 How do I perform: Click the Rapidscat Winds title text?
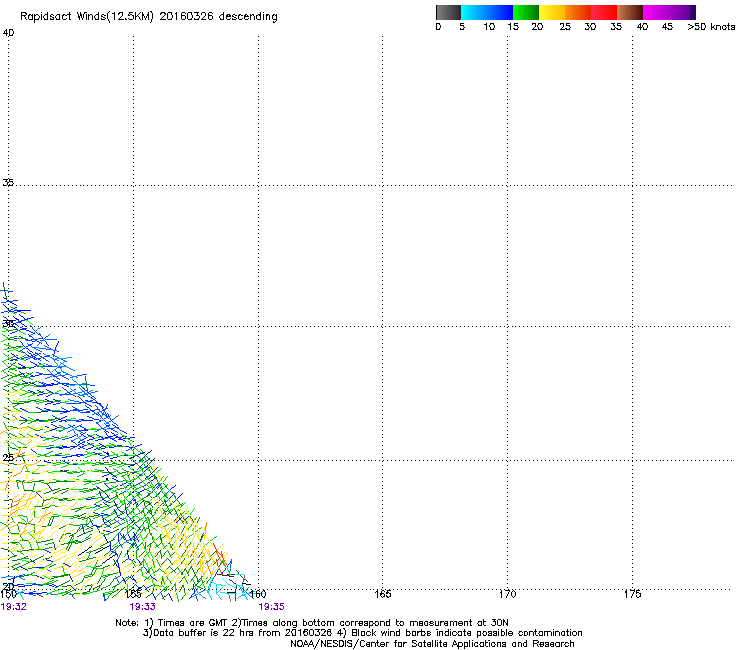(x=149, y=17)
